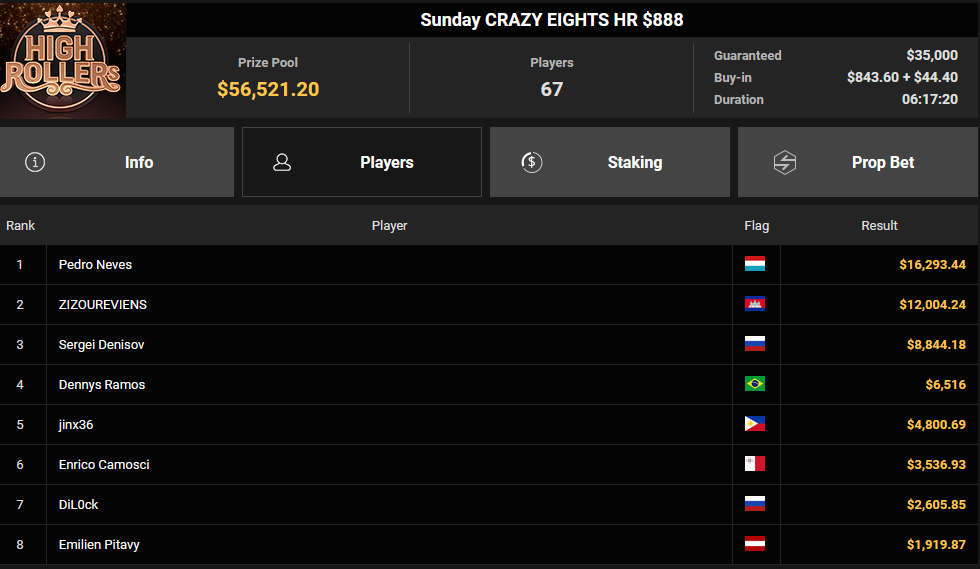This screenshot has width=980, height=569.
Task: Sort by the Rank column header
Action: [21, 226]
